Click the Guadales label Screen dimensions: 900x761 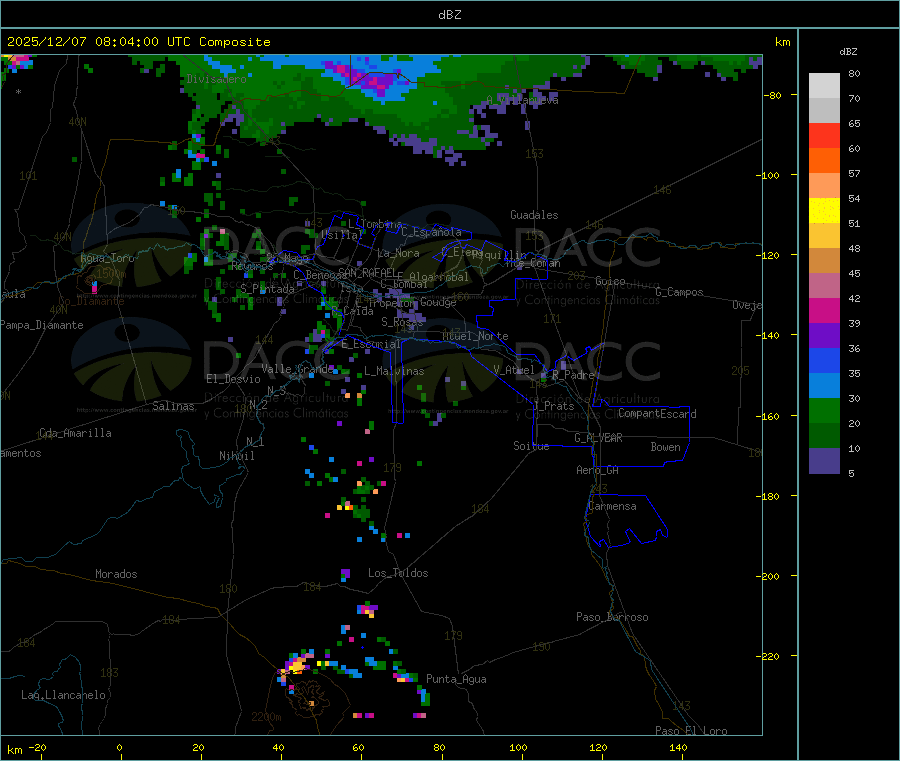pos(534,215)
